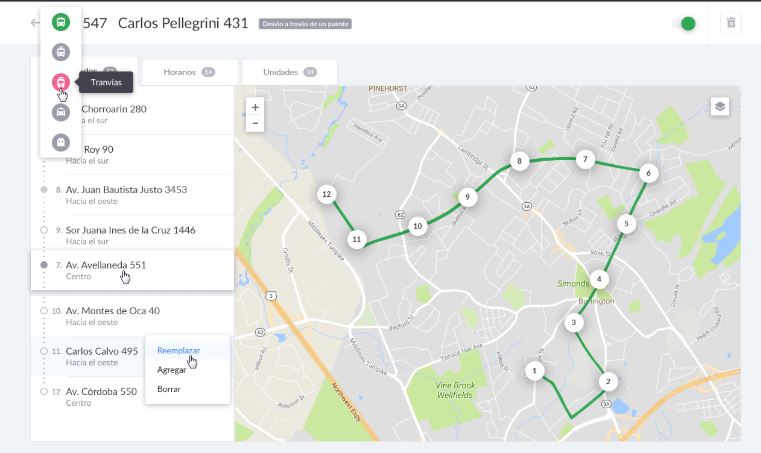
Task: Switch to the Horarios tab
Action: 189,72
